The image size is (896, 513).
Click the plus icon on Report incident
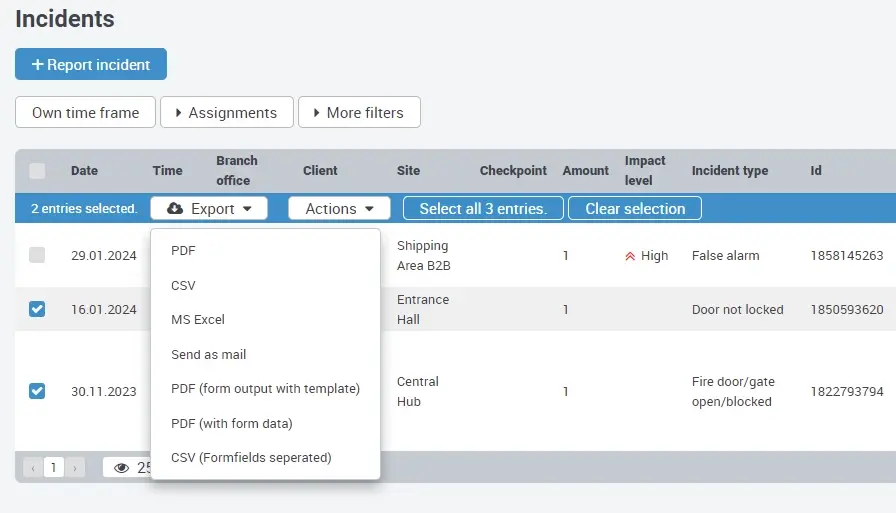pyautogui.click(x=37, y=65)
